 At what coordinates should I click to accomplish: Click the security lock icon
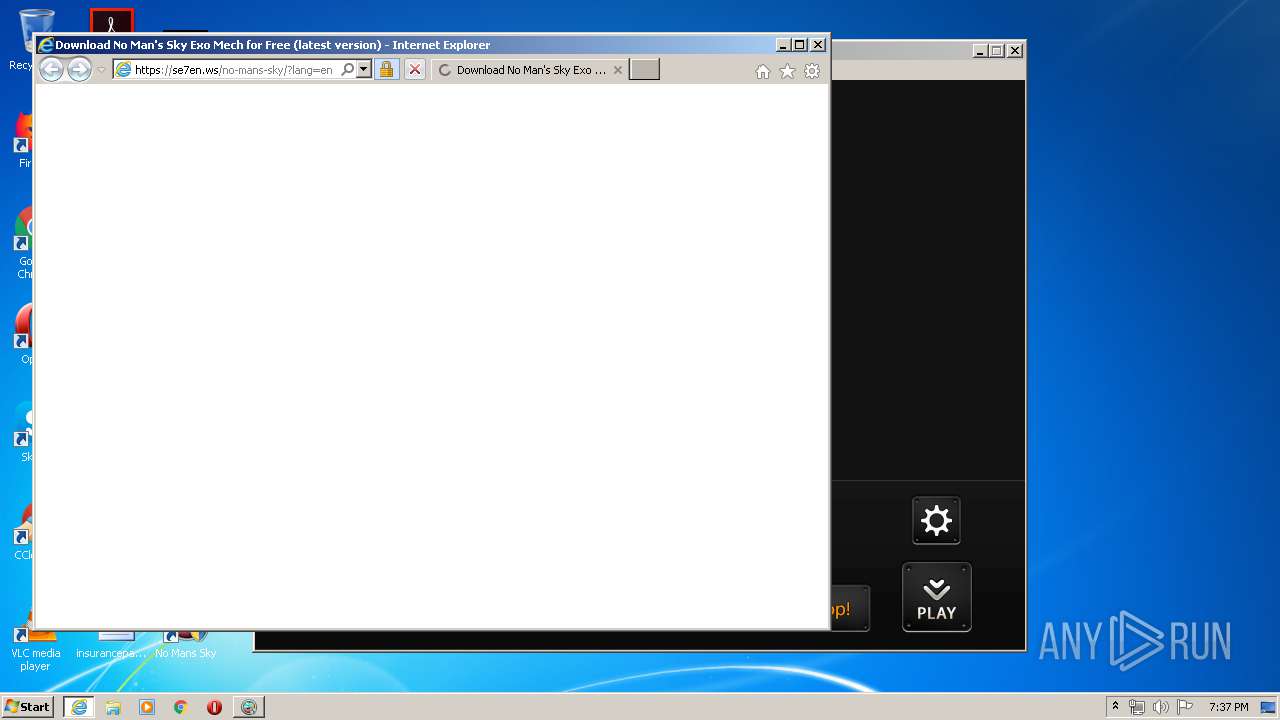click(387, 70)
